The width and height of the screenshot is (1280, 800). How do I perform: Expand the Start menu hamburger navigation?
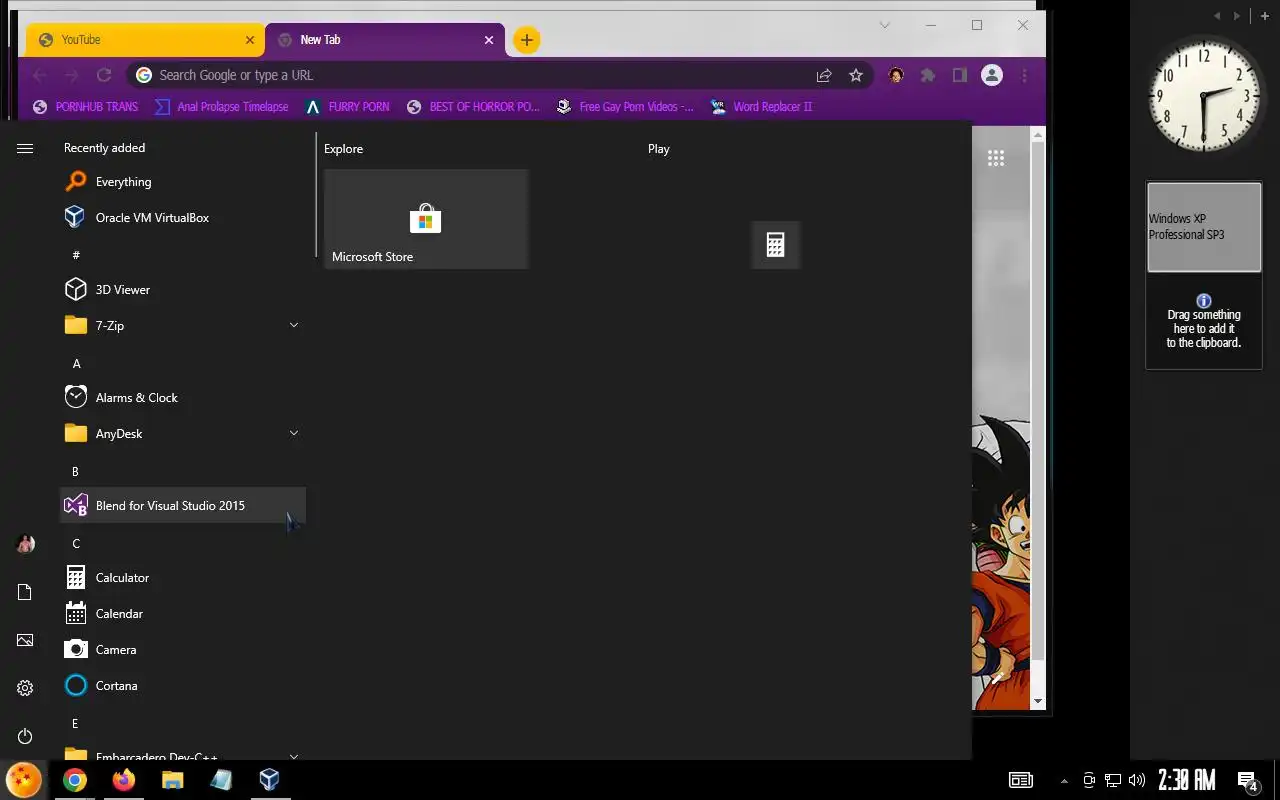click(x=25, y=148)
